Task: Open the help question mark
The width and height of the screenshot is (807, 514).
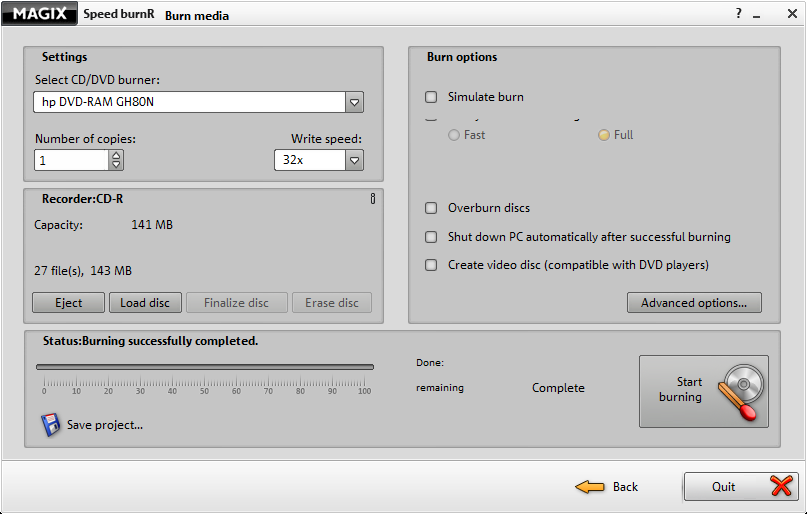Action: (x=739, y=13)
